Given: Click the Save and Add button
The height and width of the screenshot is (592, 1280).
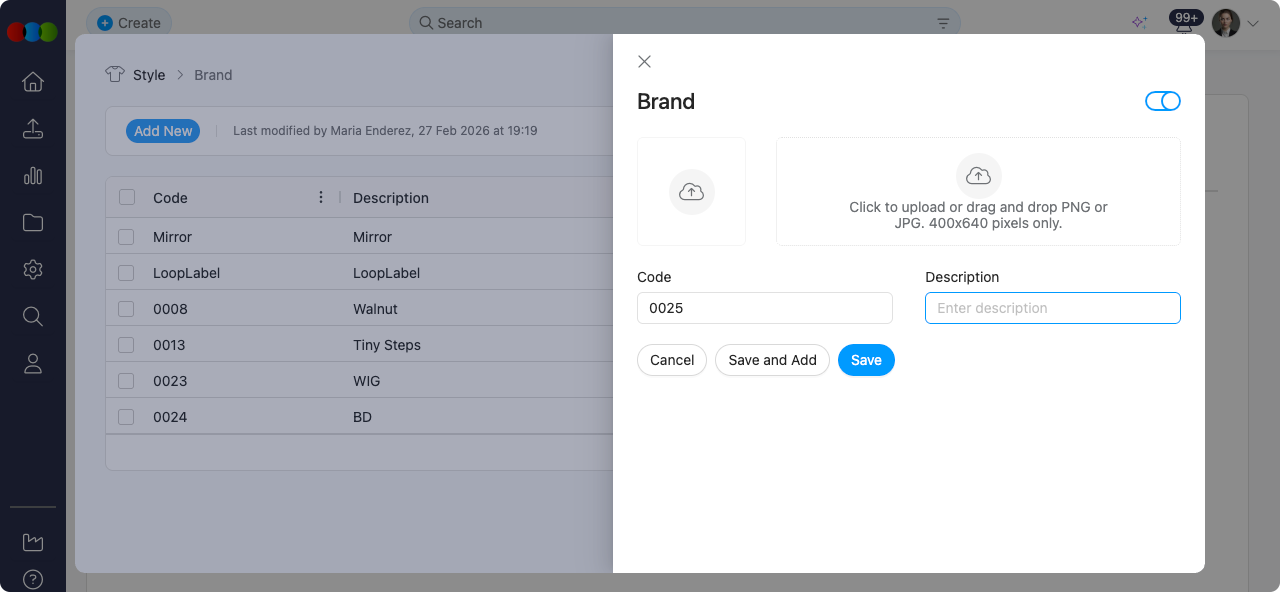Looking at the screenshot, I should click(x=771, y=360).
